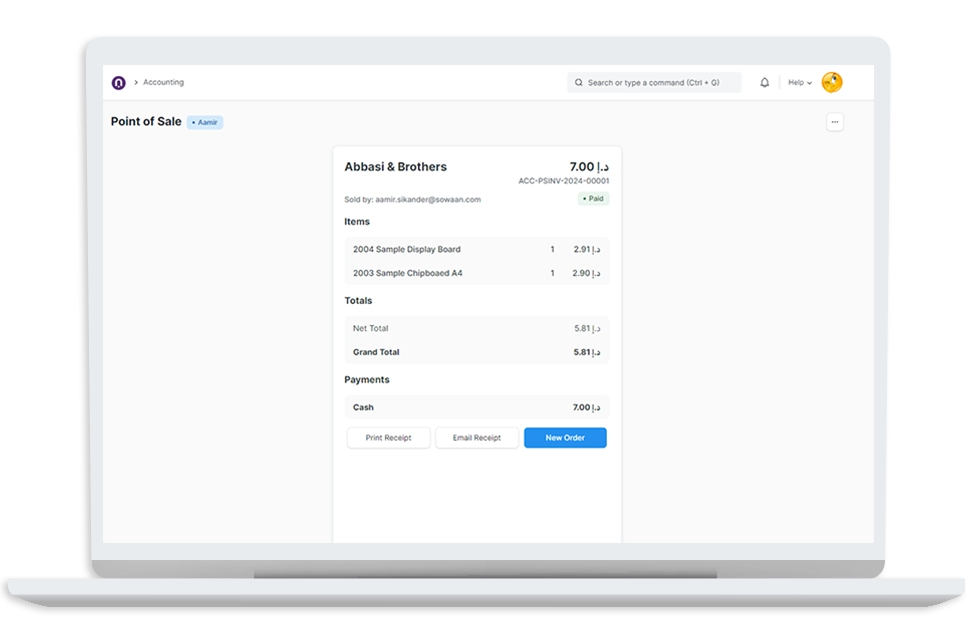This screenshot has height=619, width=966.
Task: Click the app logo in the navbar
Action: click(118, 83)
